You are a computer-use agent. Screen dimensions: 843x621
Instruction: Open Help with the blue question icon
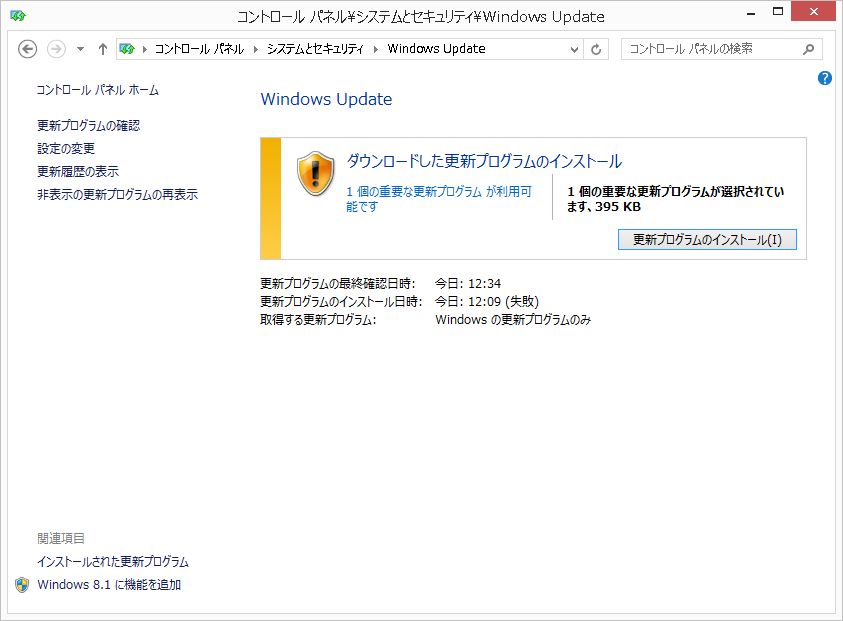point(825,78)
